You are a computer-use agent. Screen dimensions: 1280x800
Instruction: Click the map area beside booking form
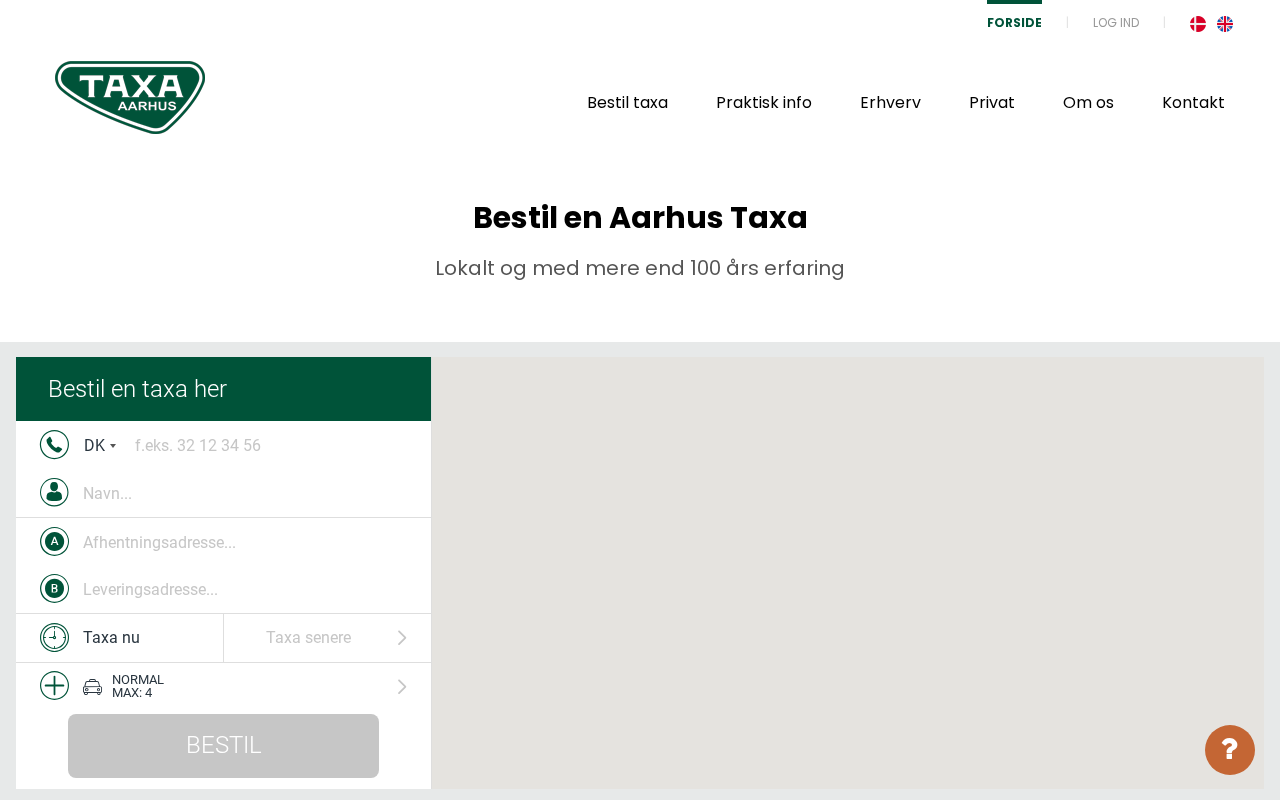coord(848,573)
